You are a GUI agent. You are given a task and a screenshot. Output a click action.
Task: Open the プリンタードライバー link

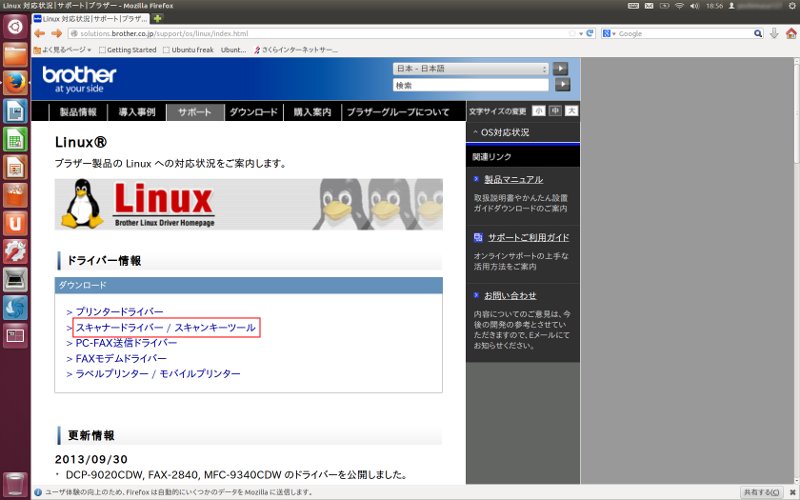tap(119, 312)
